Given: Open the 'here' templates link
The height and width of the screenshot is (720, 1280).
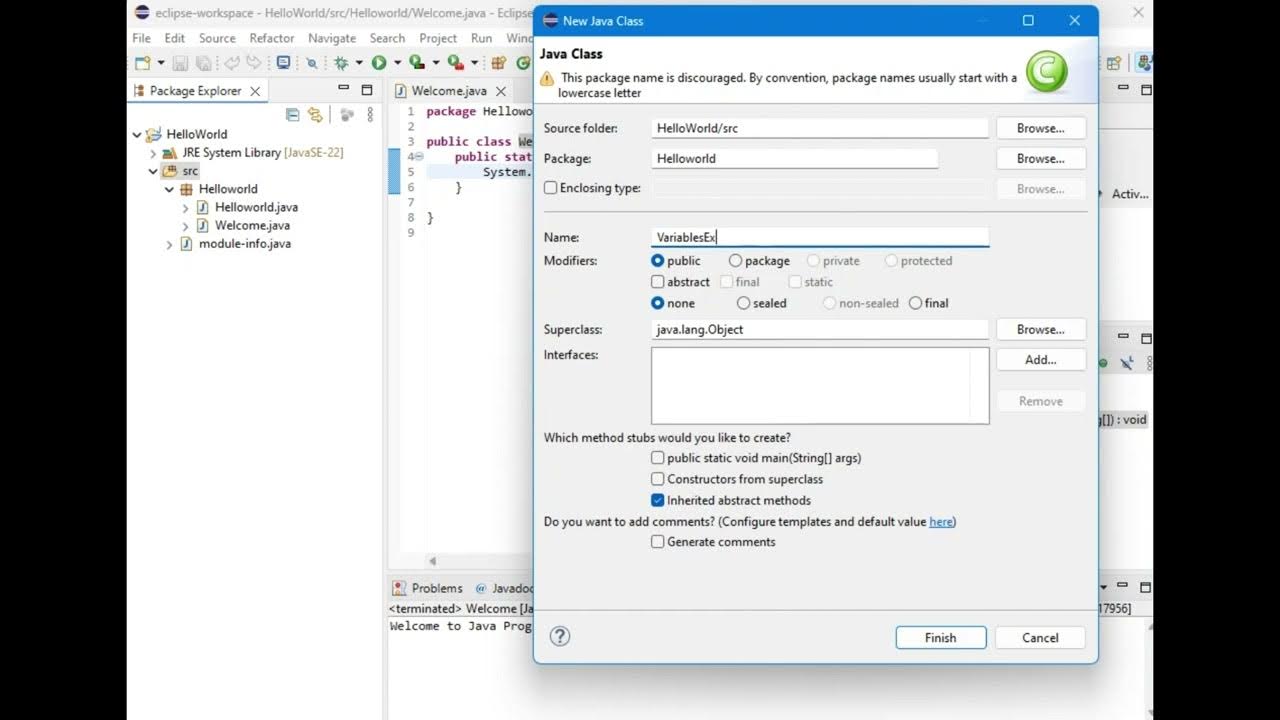Looking at the screenshot, I should point(941,522).
